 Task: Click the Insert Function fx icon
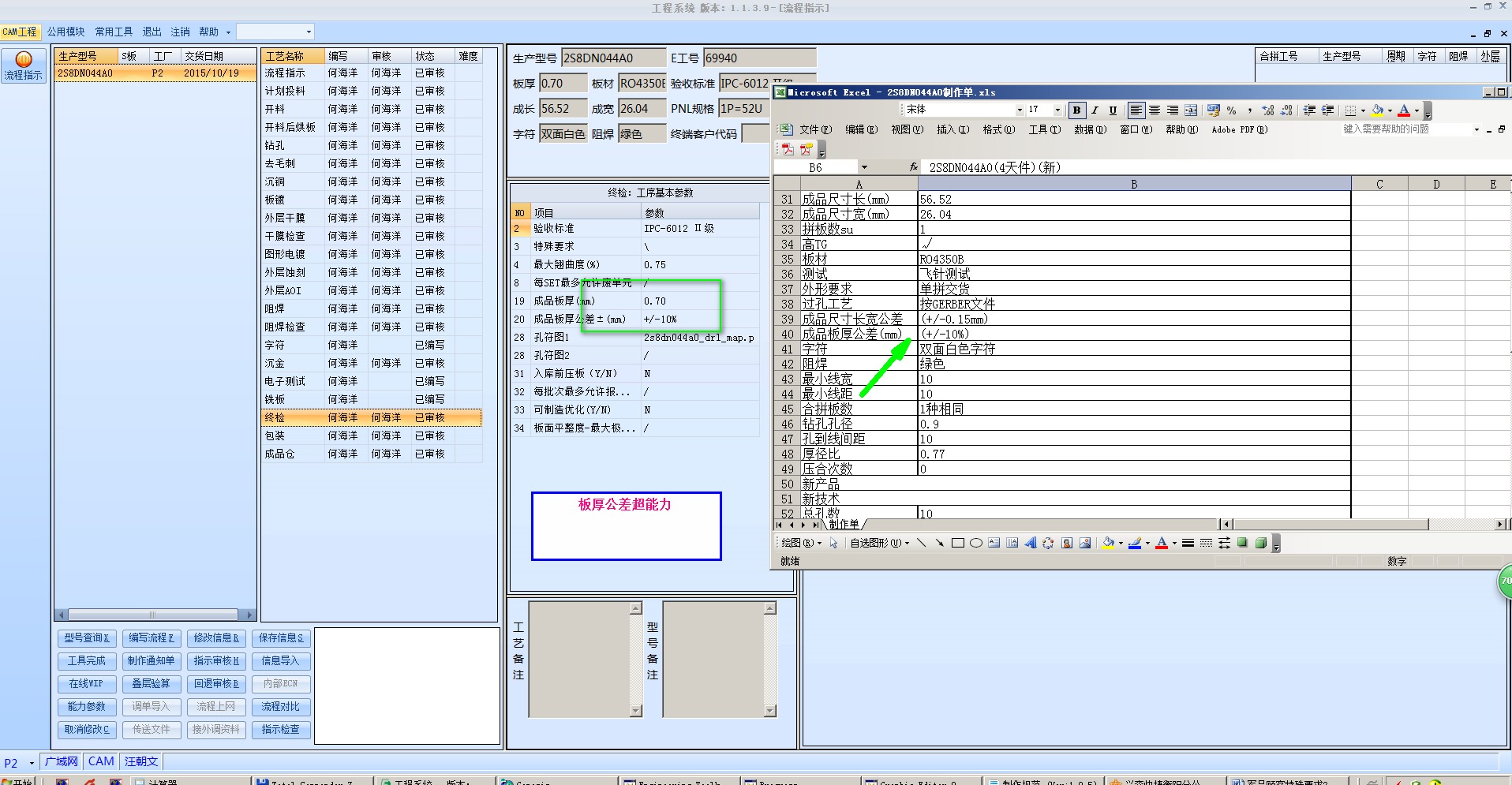click(914, 167)
